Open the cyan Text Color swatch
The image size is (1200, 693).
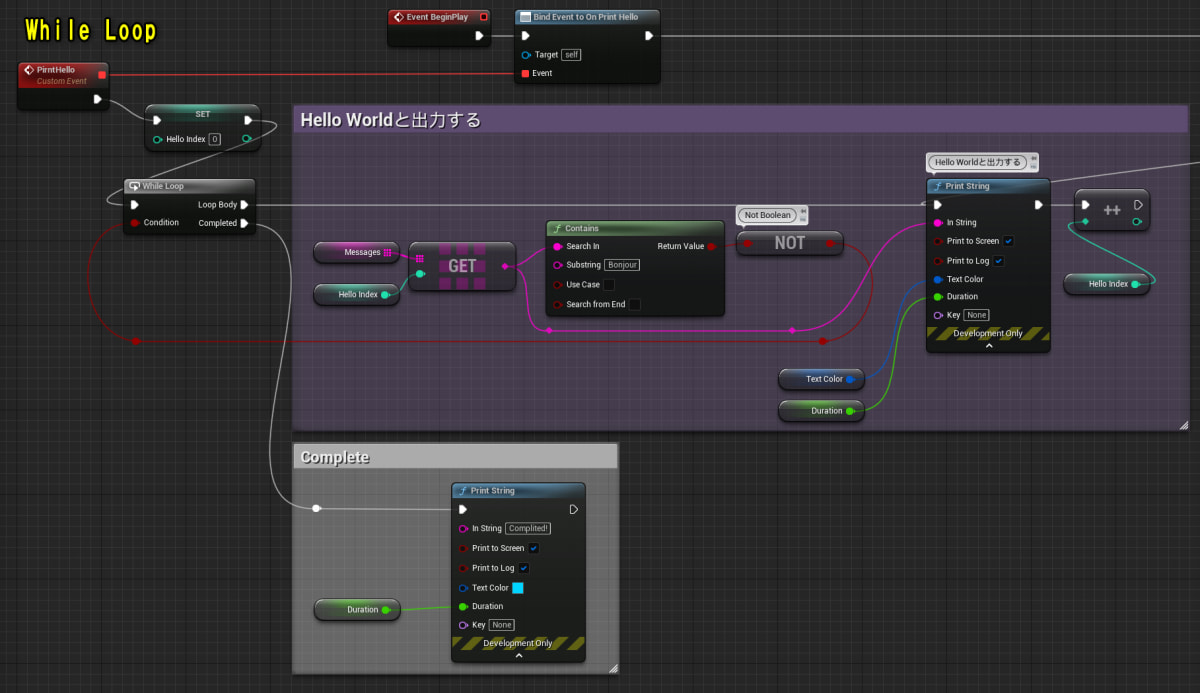click(x=517, y=587)
